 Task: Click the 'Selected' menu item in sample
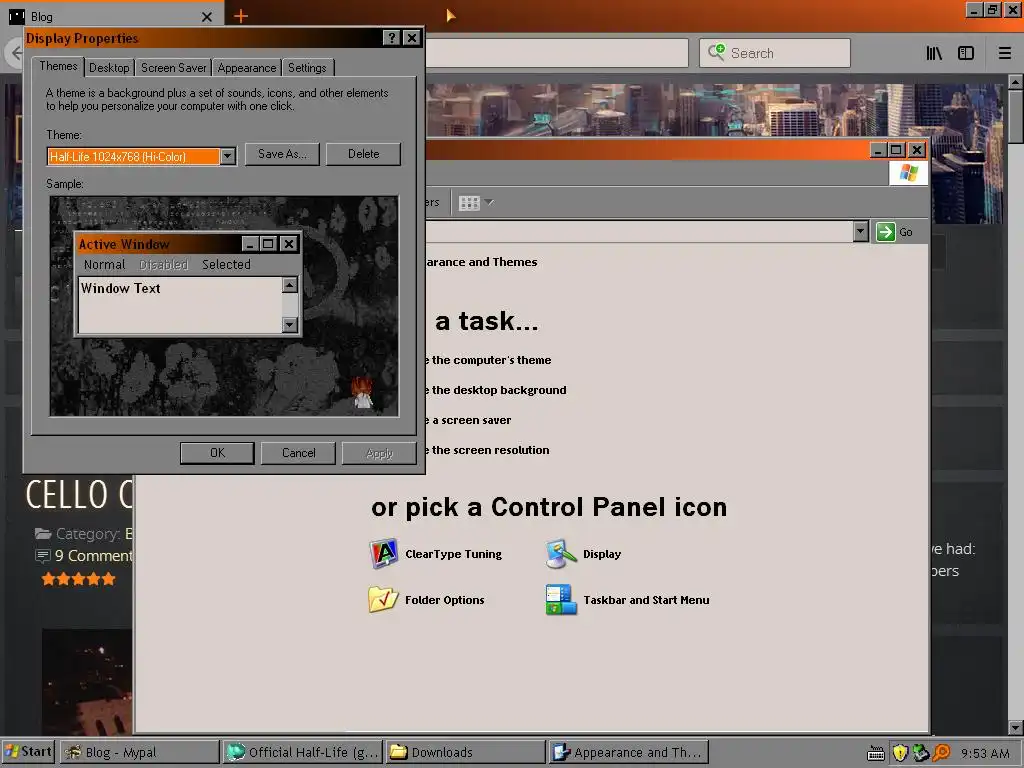point(226,264)
